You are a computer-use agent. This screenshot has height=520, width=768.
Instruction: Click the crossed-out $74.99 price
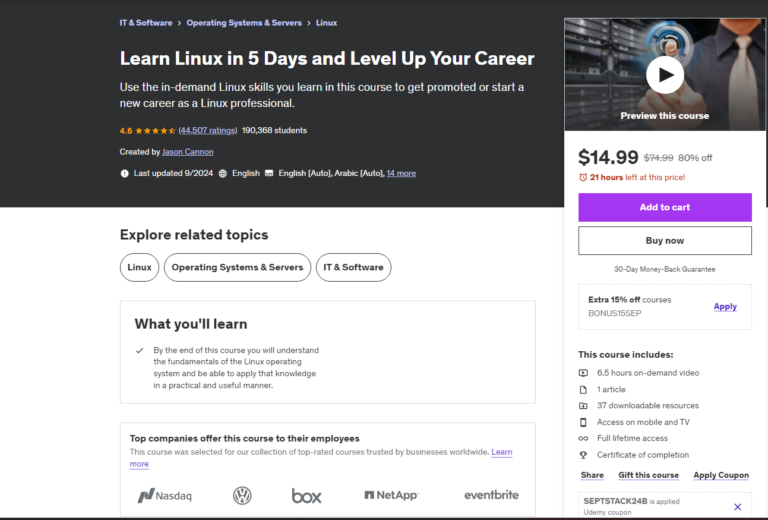coord(658,158)
